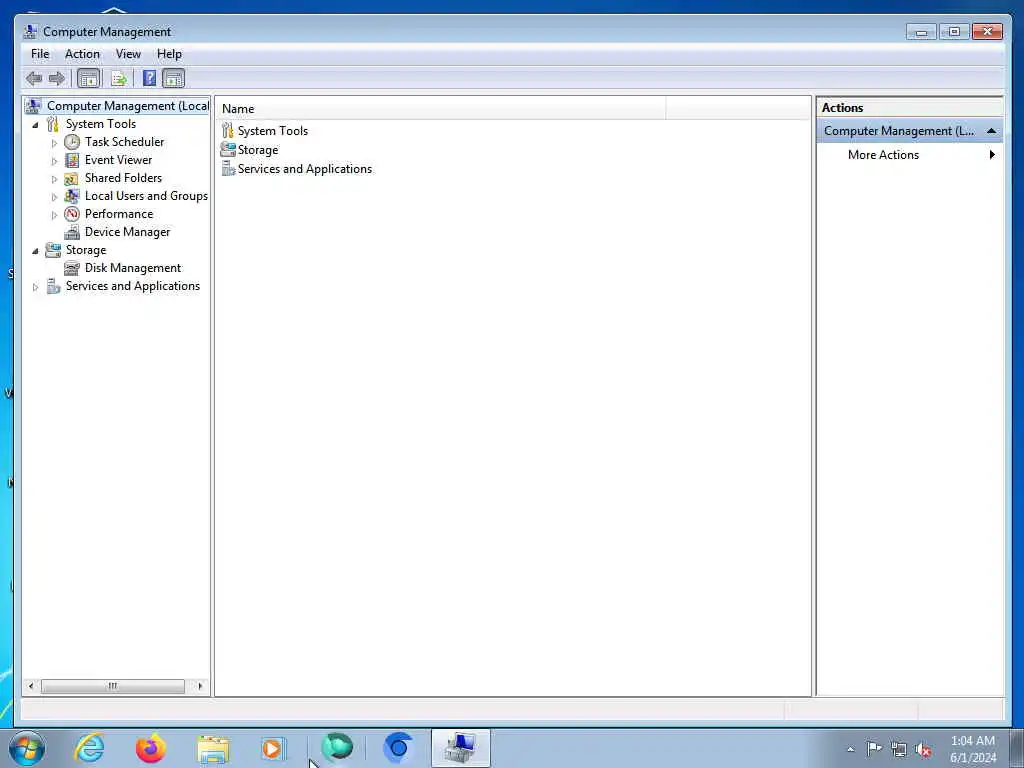Image resolution: width=1024 pixels, height=768 pixels.
Task: Click right arrow of tree horizontal scrollbar
Action: tap(200, 686)
